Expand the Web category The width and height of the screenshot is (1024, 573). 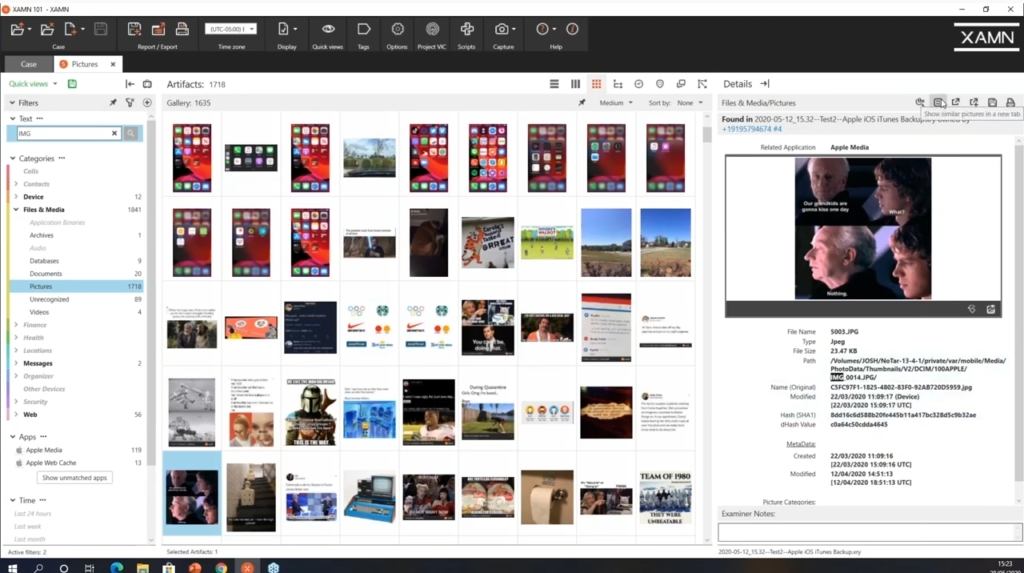[x=16, y=414]
